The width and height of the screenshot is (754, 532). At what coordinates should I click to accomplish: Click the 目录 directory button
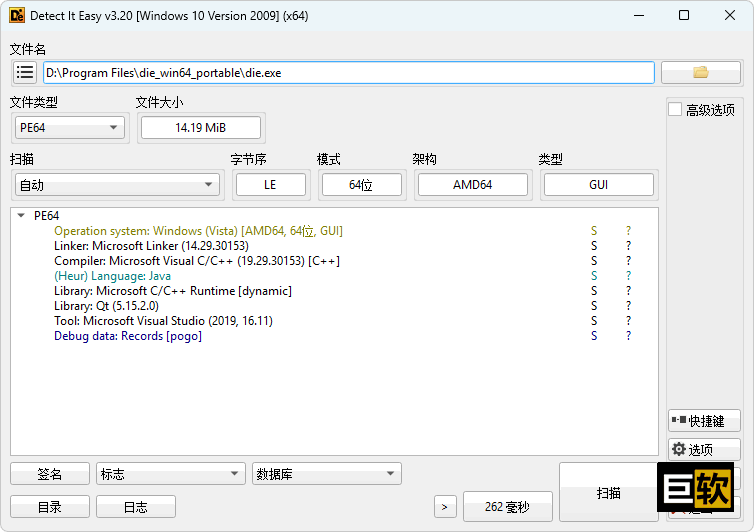coord(50,507)
